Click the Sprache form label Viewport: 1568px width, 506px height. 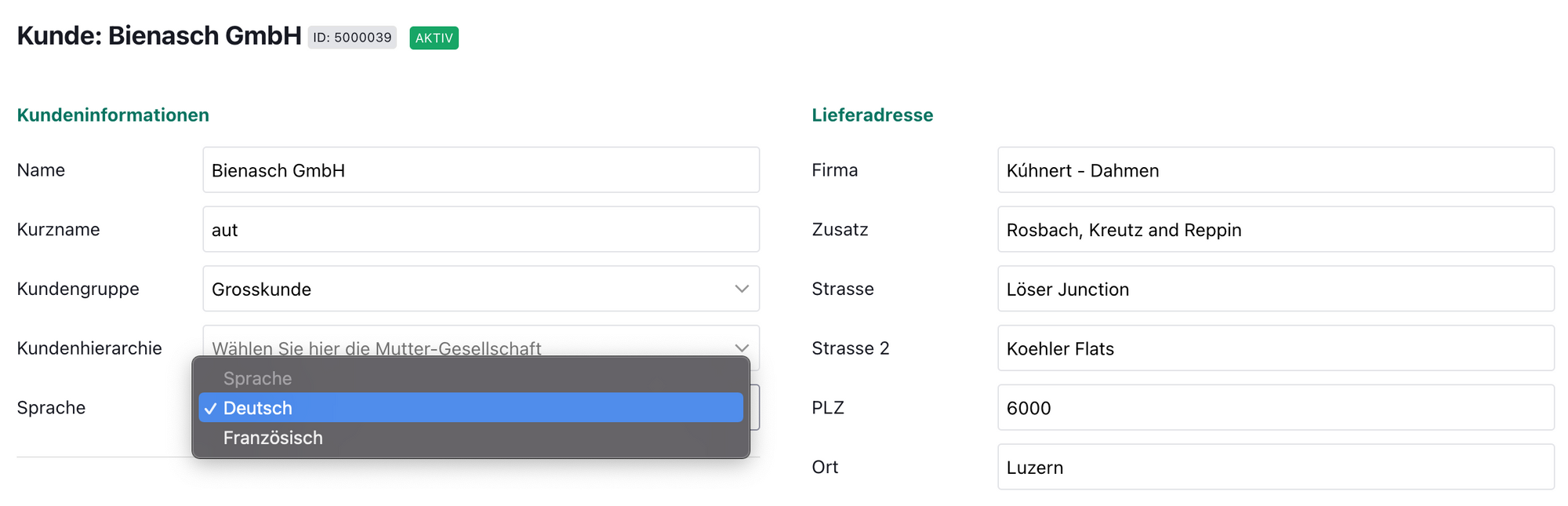51,408
